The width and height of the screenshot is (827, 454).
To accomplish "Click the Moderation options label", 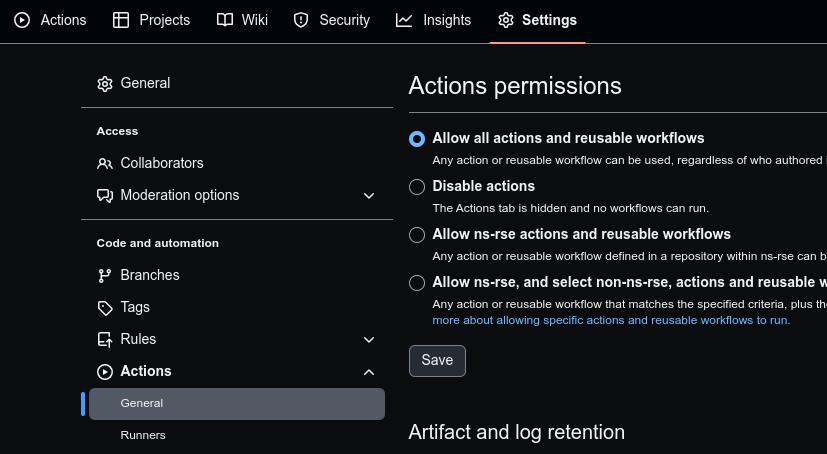I will coord(180,196).
